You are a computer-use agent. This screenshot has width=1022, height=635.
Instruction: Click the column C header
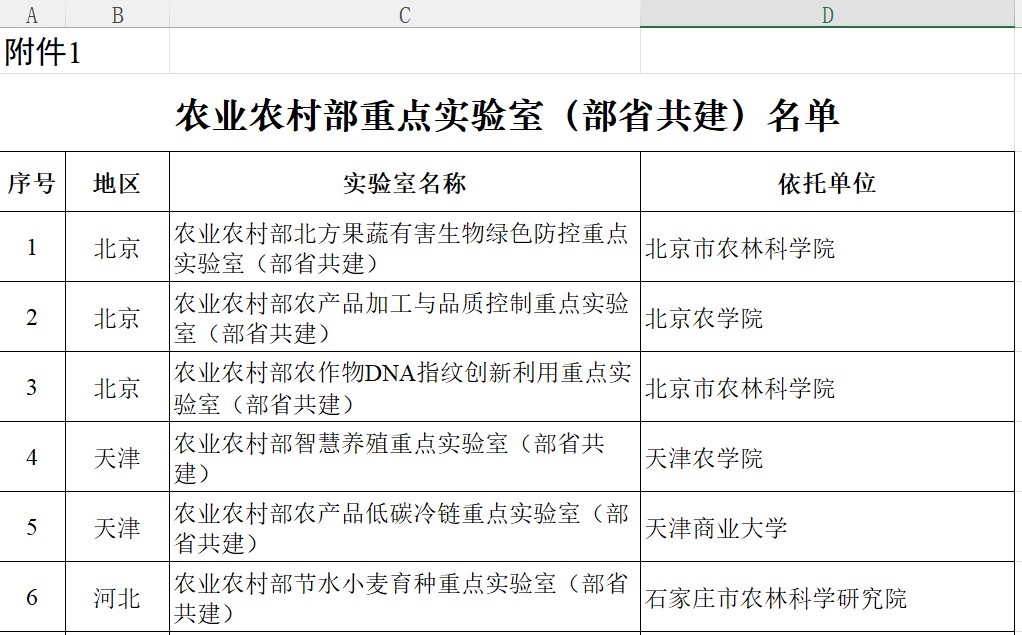[x=404, y=15]
